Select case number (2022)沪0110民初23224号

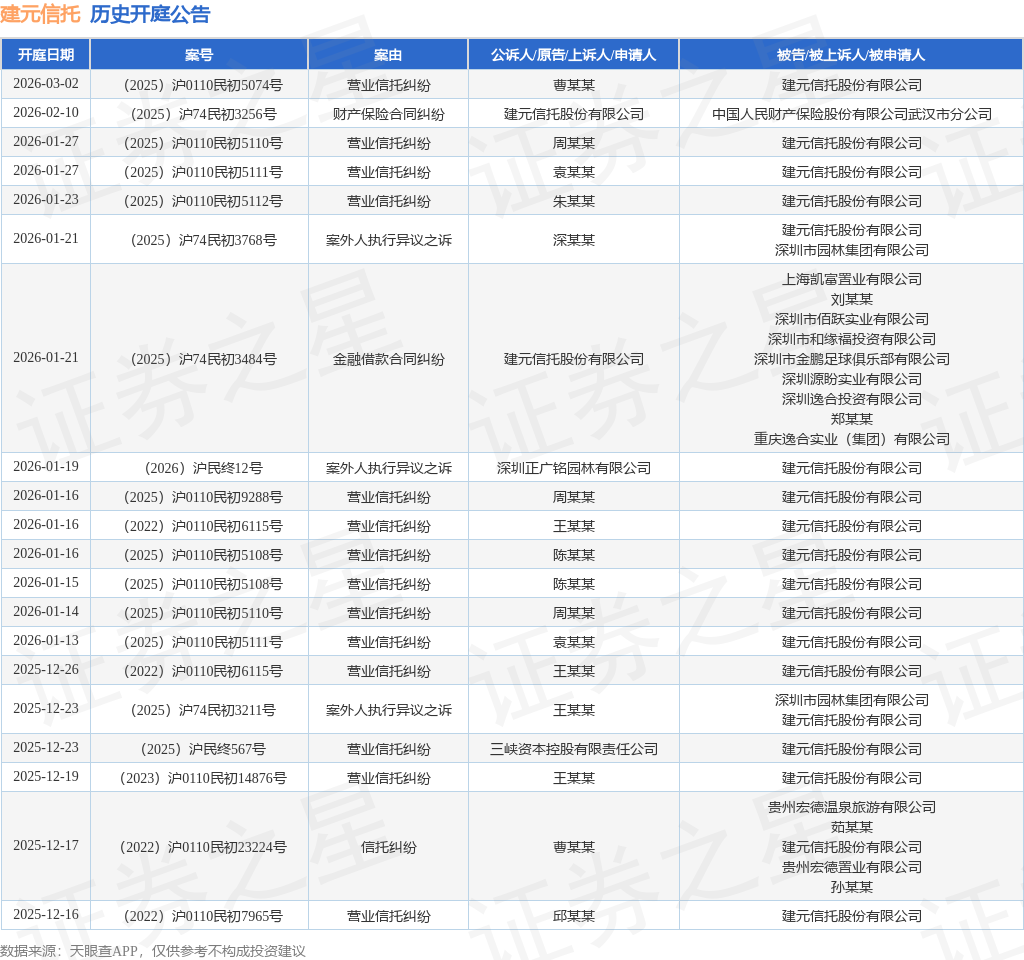(x=203, y=847)
